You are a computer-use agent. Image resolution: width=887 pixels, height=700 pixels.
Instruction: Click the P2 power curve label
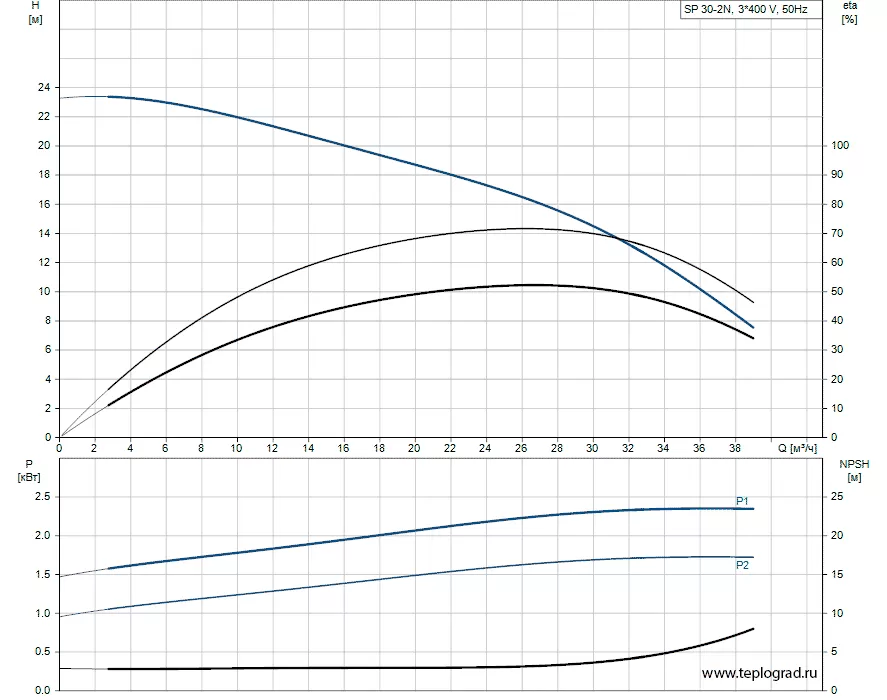click(x=742, y=565)
